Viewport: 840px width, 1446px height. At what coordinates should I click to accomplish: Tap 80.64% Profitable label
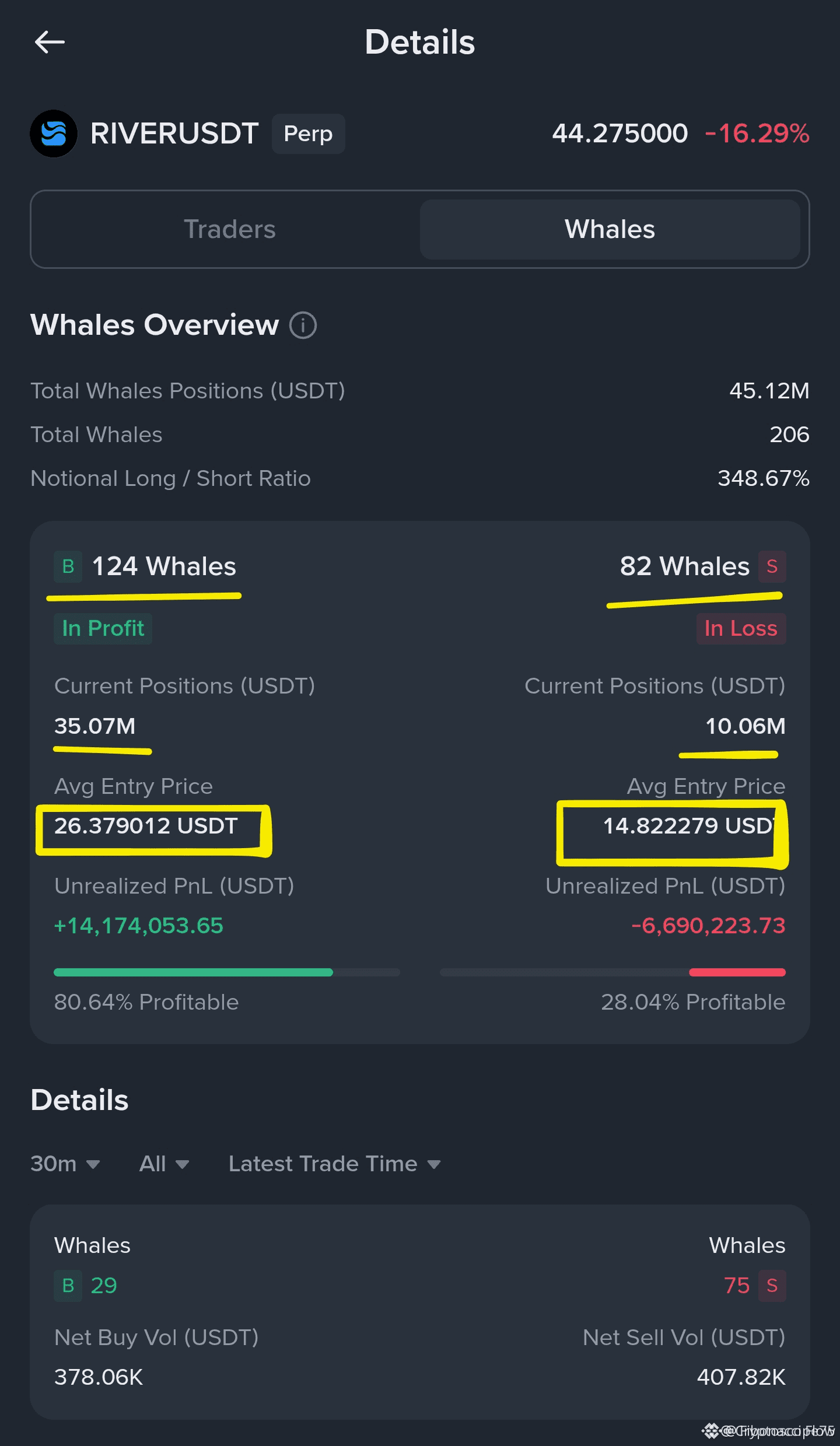click(x=146, y=1002)
